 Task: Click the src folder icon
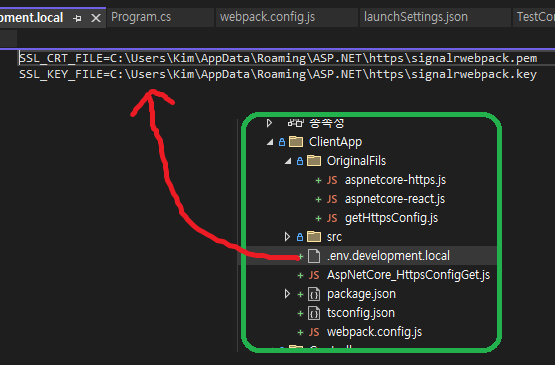314,236
